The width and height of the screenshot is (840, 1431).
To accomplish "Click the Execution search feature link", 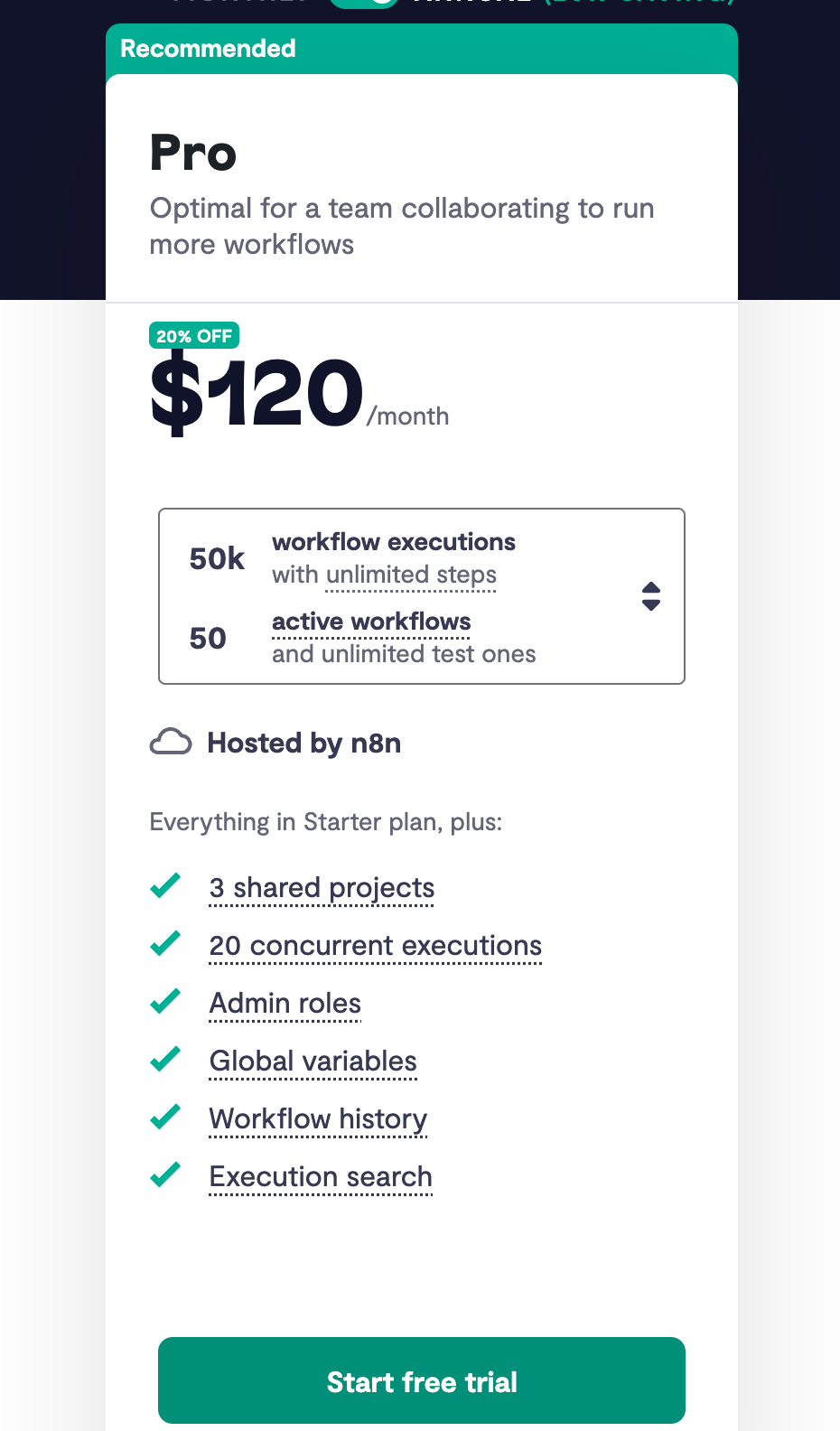I will pos(321,1176).
